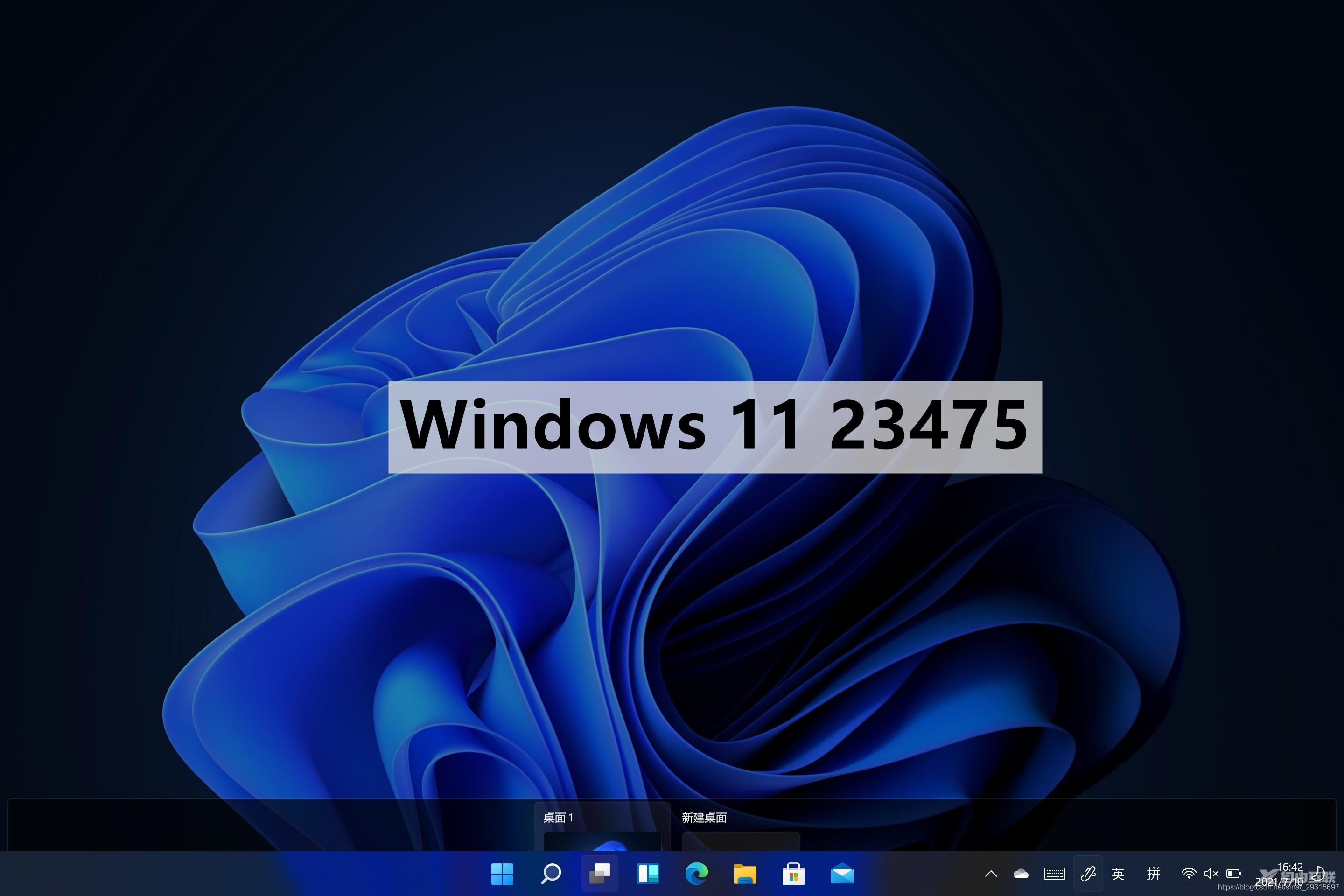
Task: Expand hidden tray icons with the chevron
Action: pos(991,874)
